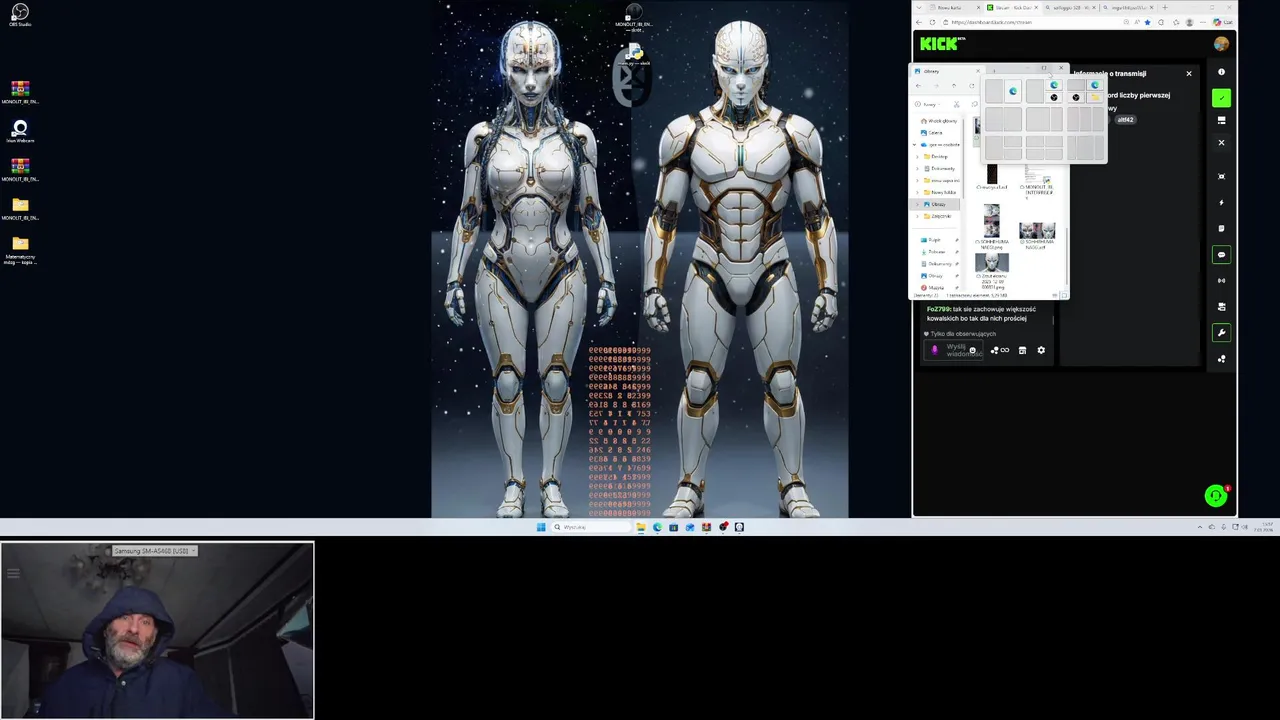The height and width of the screenshot is (720, 1280).
Task: Select Wróć główny in Explorer sidebar
Action: tap(938, 120)
